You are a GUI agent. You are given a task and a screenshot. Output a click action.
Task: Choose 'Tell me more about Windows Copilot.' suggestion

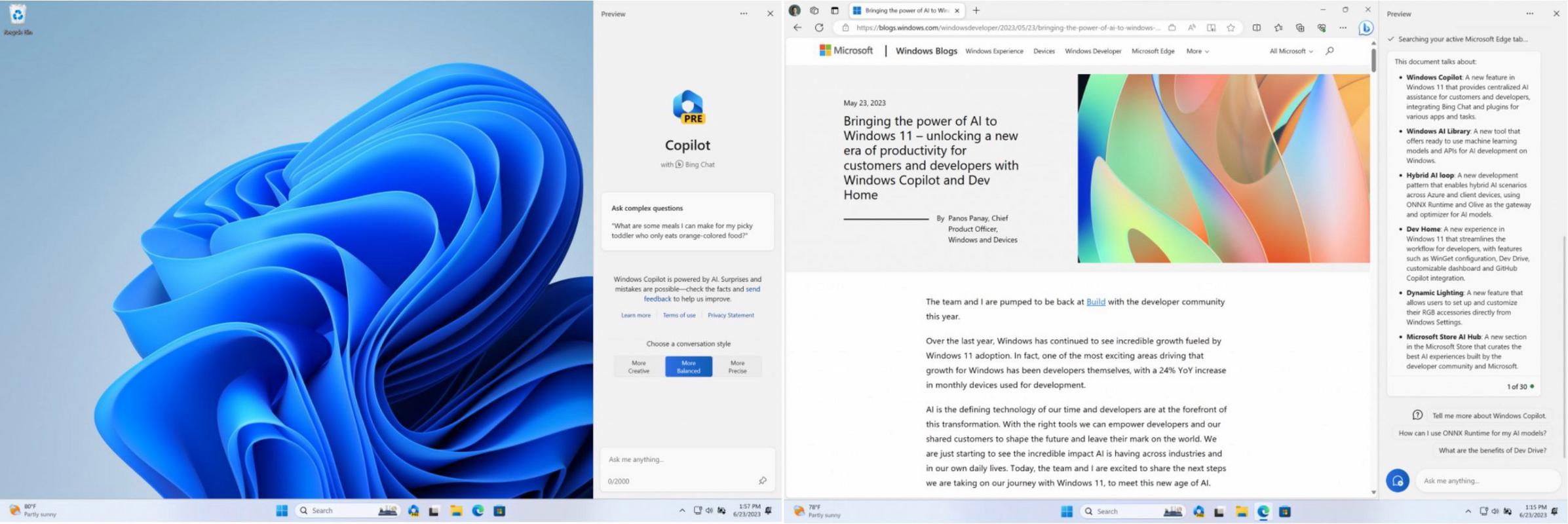coord(1489,415)
